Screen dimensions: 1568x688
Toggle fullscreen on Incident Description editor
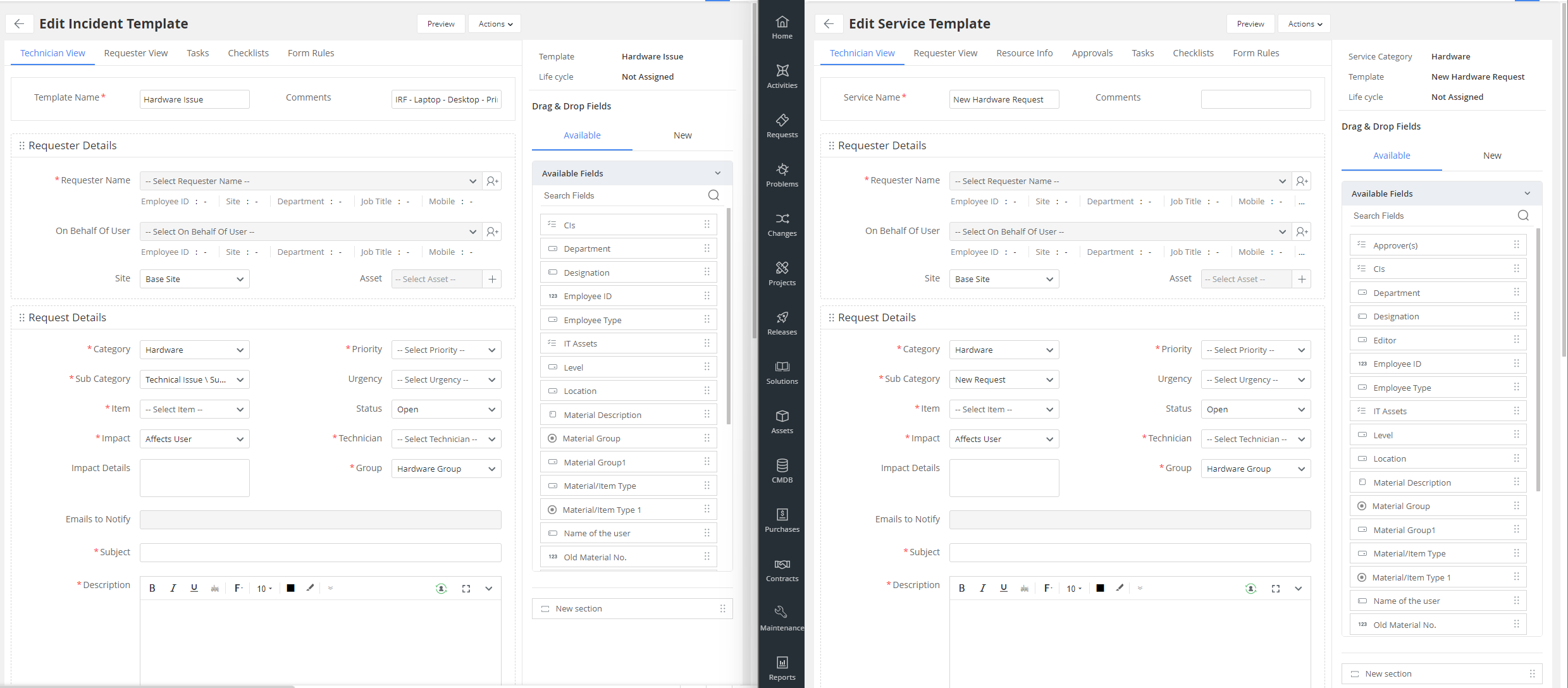click(466, 589)
